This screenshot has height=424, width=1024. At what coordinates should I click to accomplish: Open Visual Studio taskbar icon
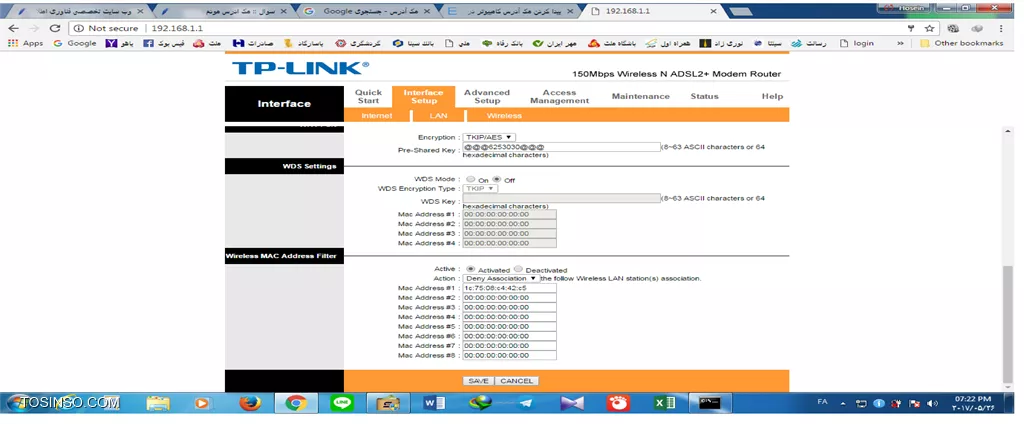(572, 404)
